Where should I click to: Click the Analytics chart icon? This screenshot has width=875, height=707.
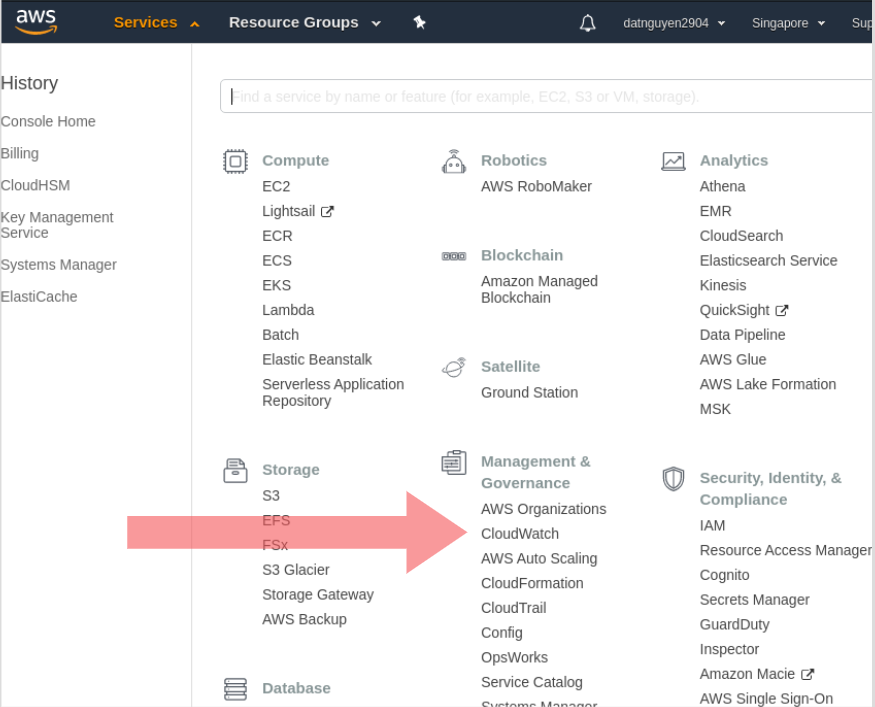click(673, 161)
